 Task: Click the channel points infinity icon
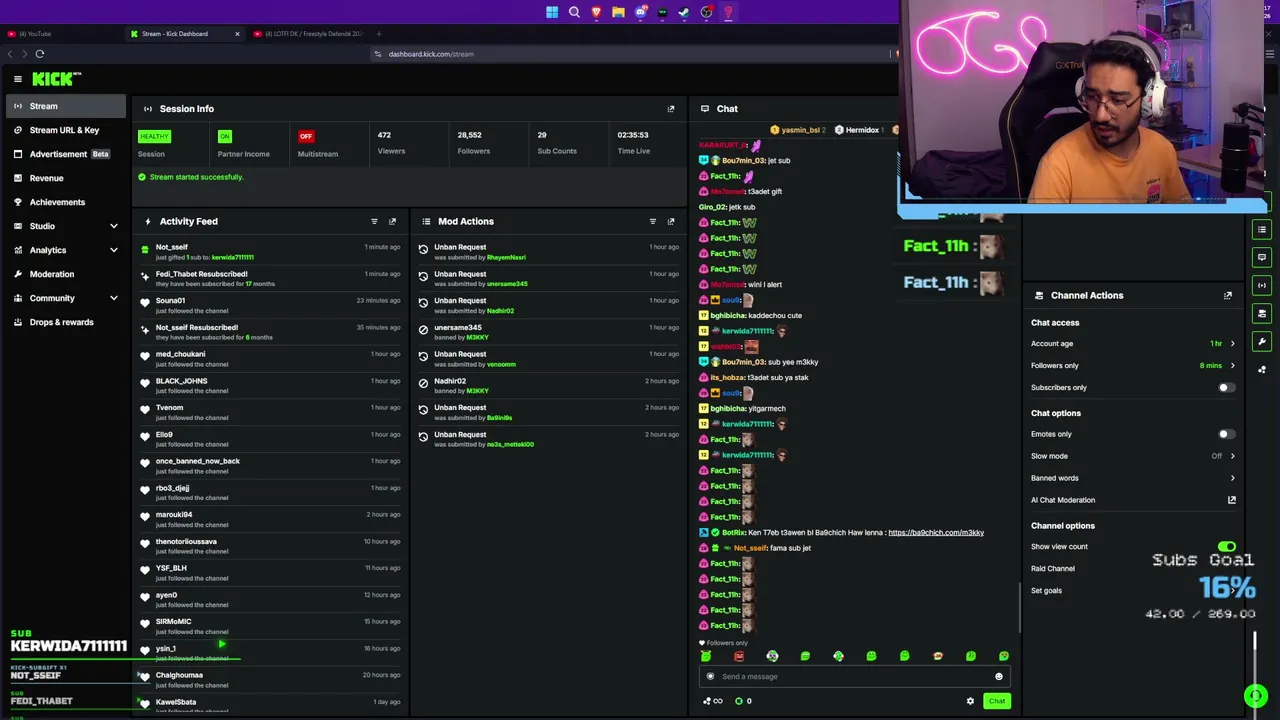pyautogui.click(x=714, y=701)
